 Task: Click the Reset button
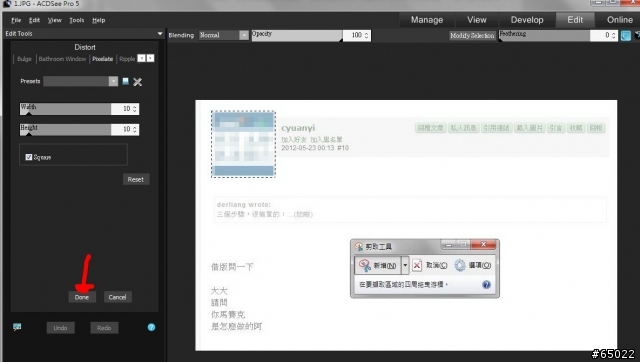(x=136, y=179)
